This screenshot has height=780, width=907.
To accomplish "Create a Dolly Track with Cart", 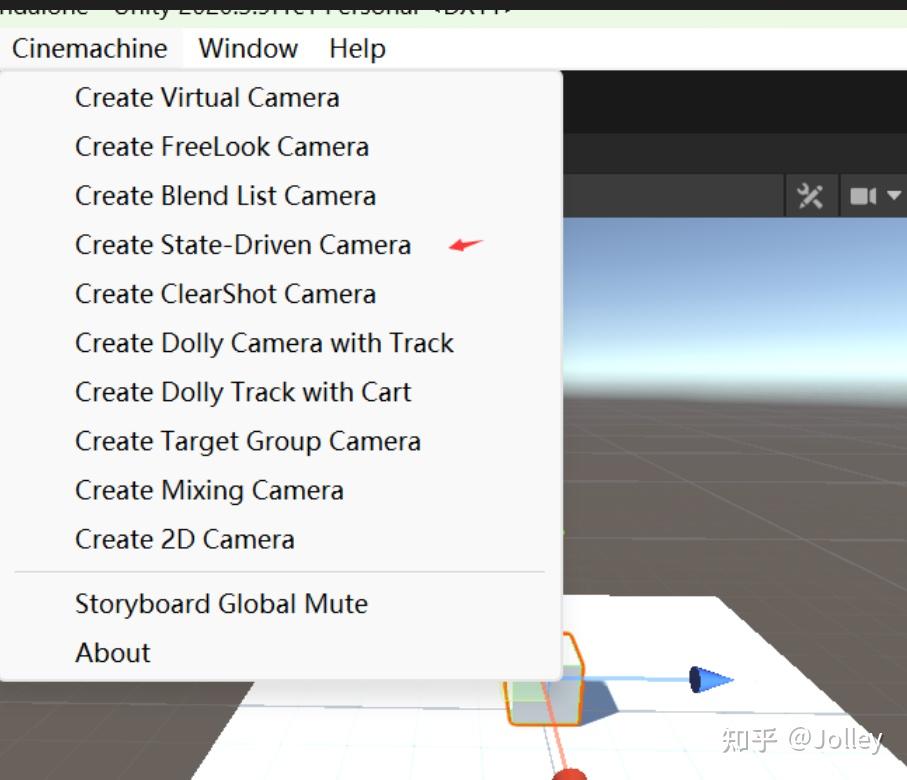I will (x=242, y=391).
